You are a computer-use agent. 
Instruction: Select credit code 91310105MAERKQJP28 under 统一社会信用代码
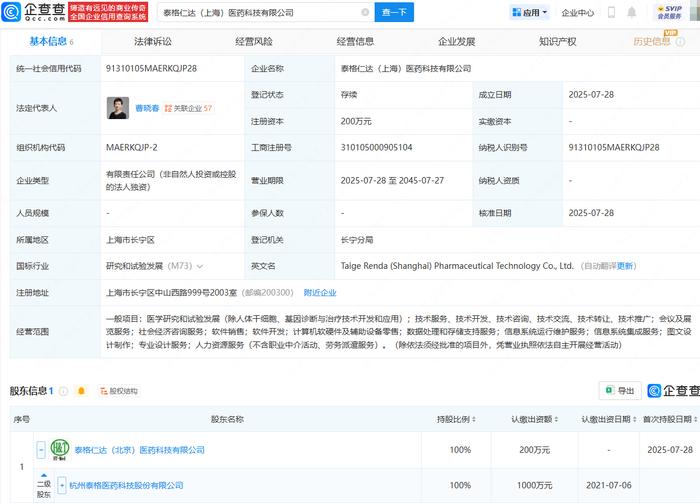[x=151, y=69]
